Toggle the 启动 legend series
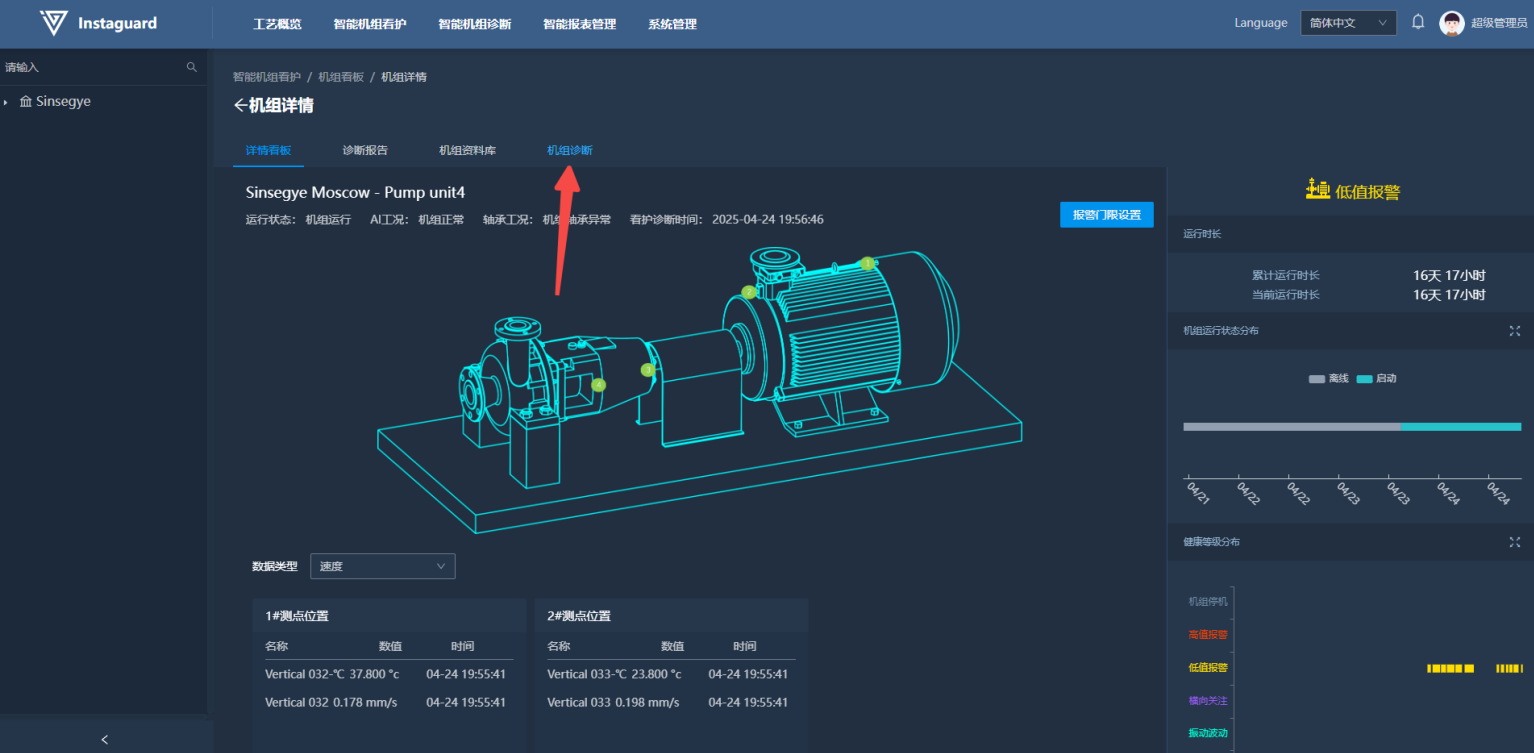 pos(1376,379)
